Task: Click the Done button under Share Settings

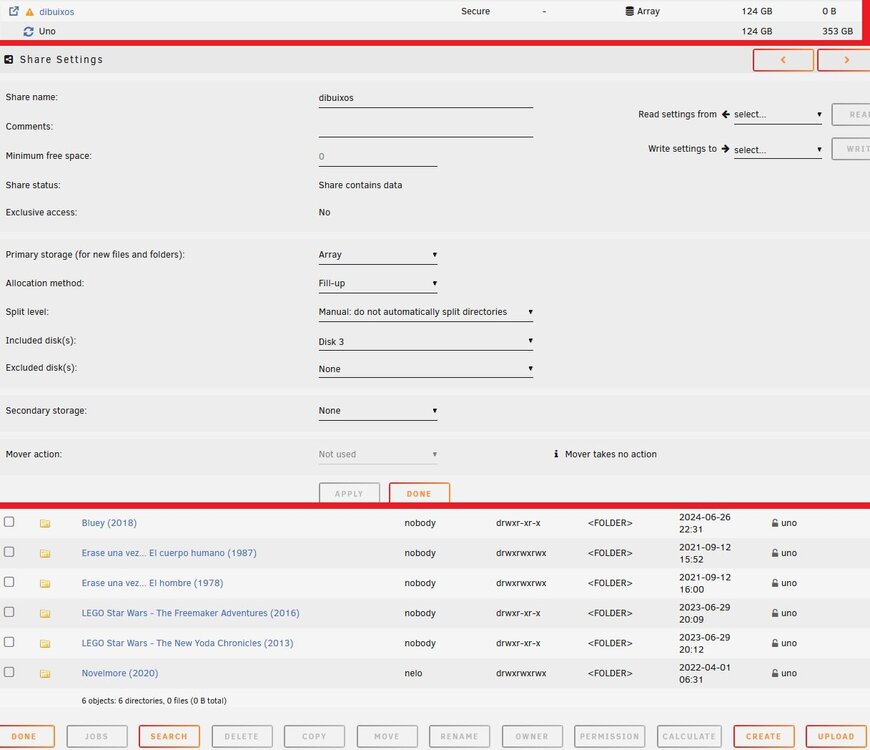Action: pos(419,493)
